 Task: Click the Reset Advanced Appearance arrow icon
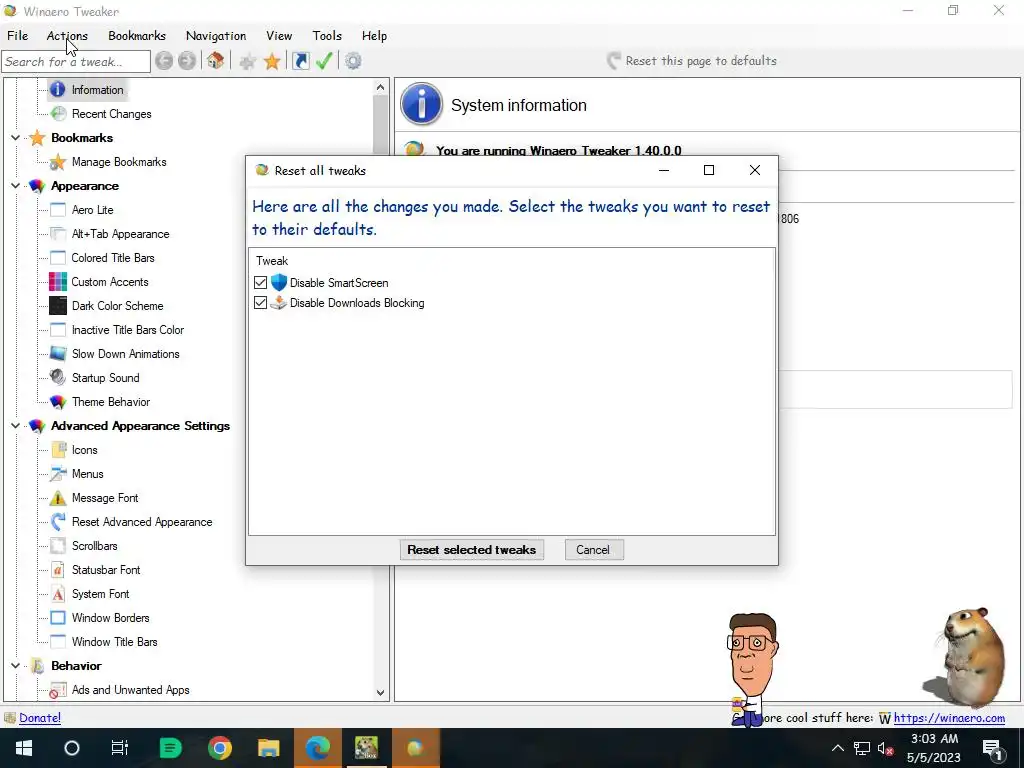pos(57,522)
